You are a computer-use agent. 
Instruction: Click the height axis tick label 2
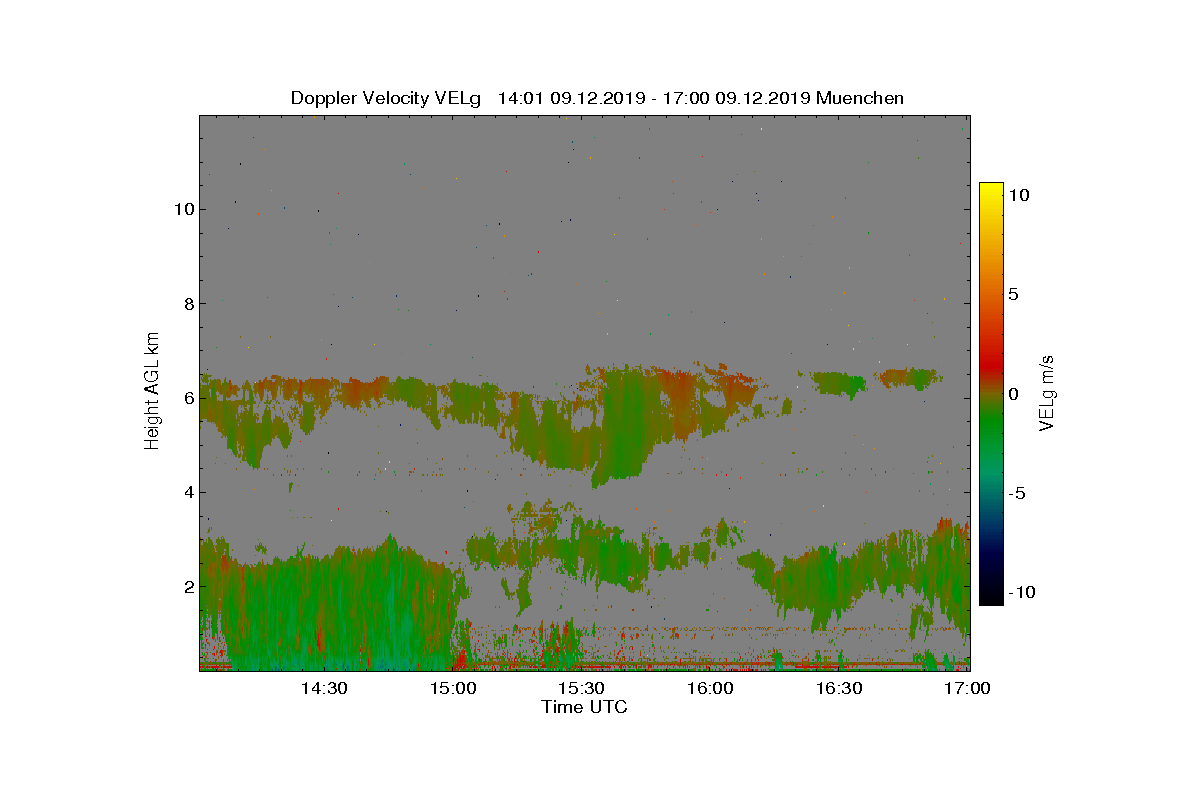[187, 586]
